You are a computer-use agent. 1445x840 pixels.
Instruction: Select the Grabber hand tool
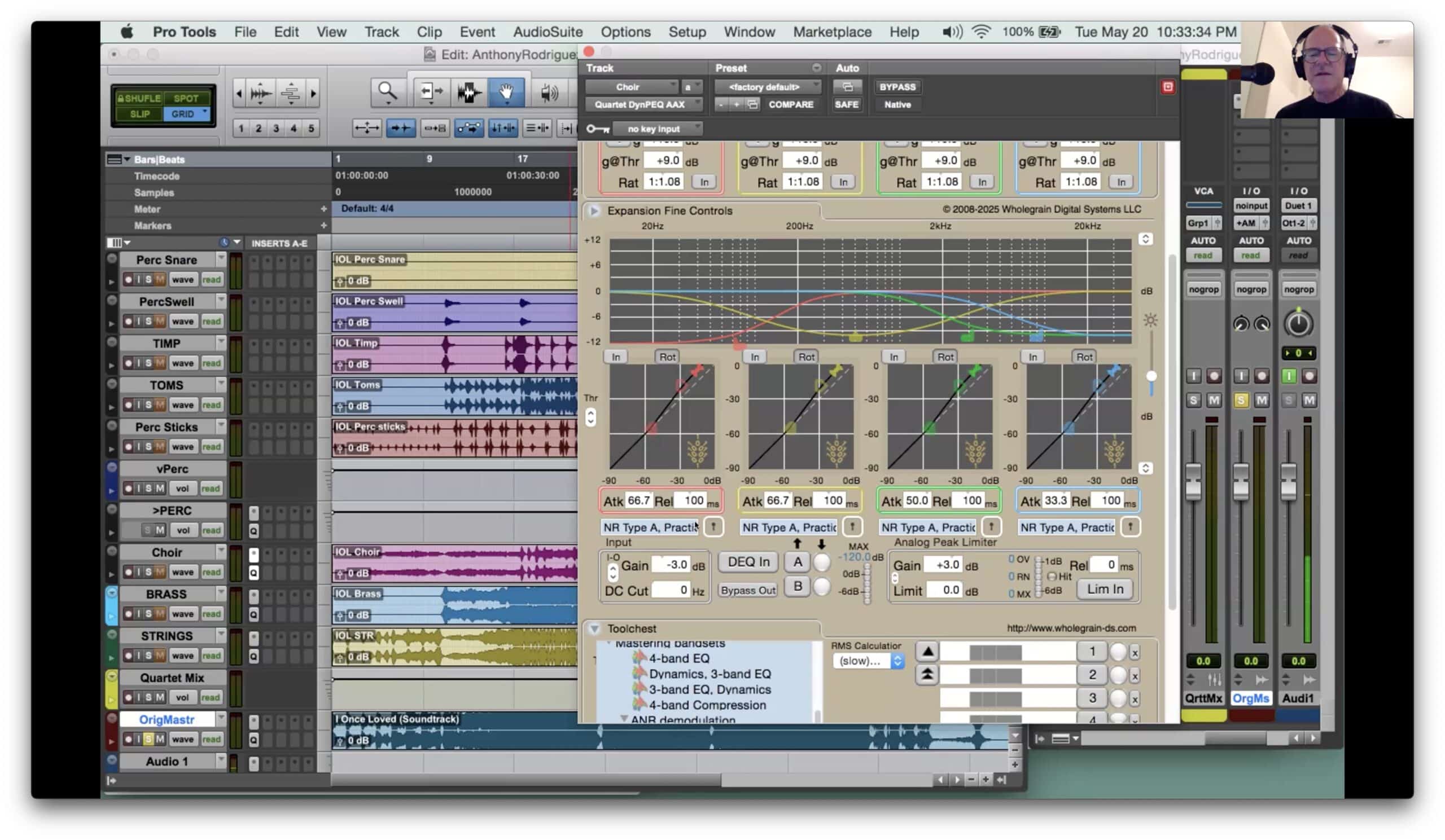point(506,92)
